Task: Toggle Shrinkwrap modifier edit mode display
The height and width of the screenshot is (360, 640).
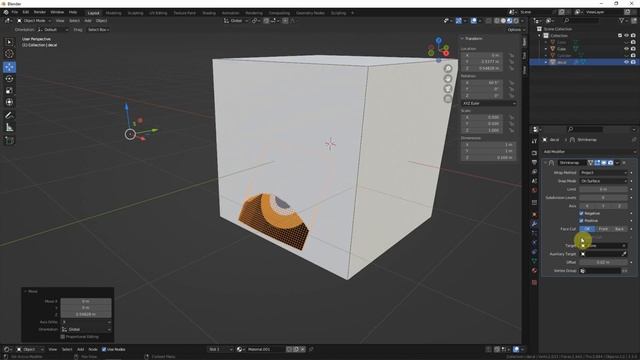Action: click(597, 162)
